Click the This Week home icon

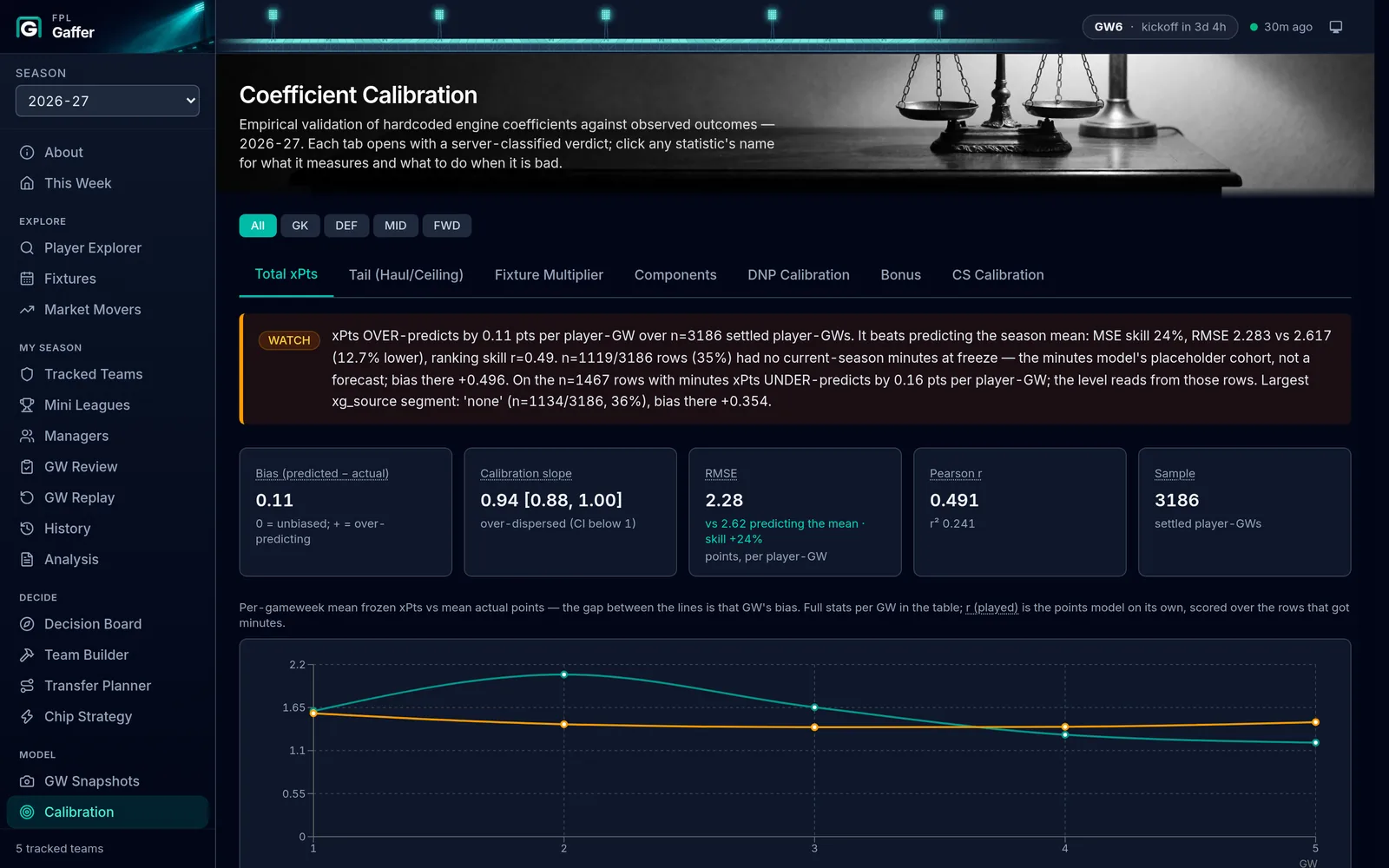point(27,183)
